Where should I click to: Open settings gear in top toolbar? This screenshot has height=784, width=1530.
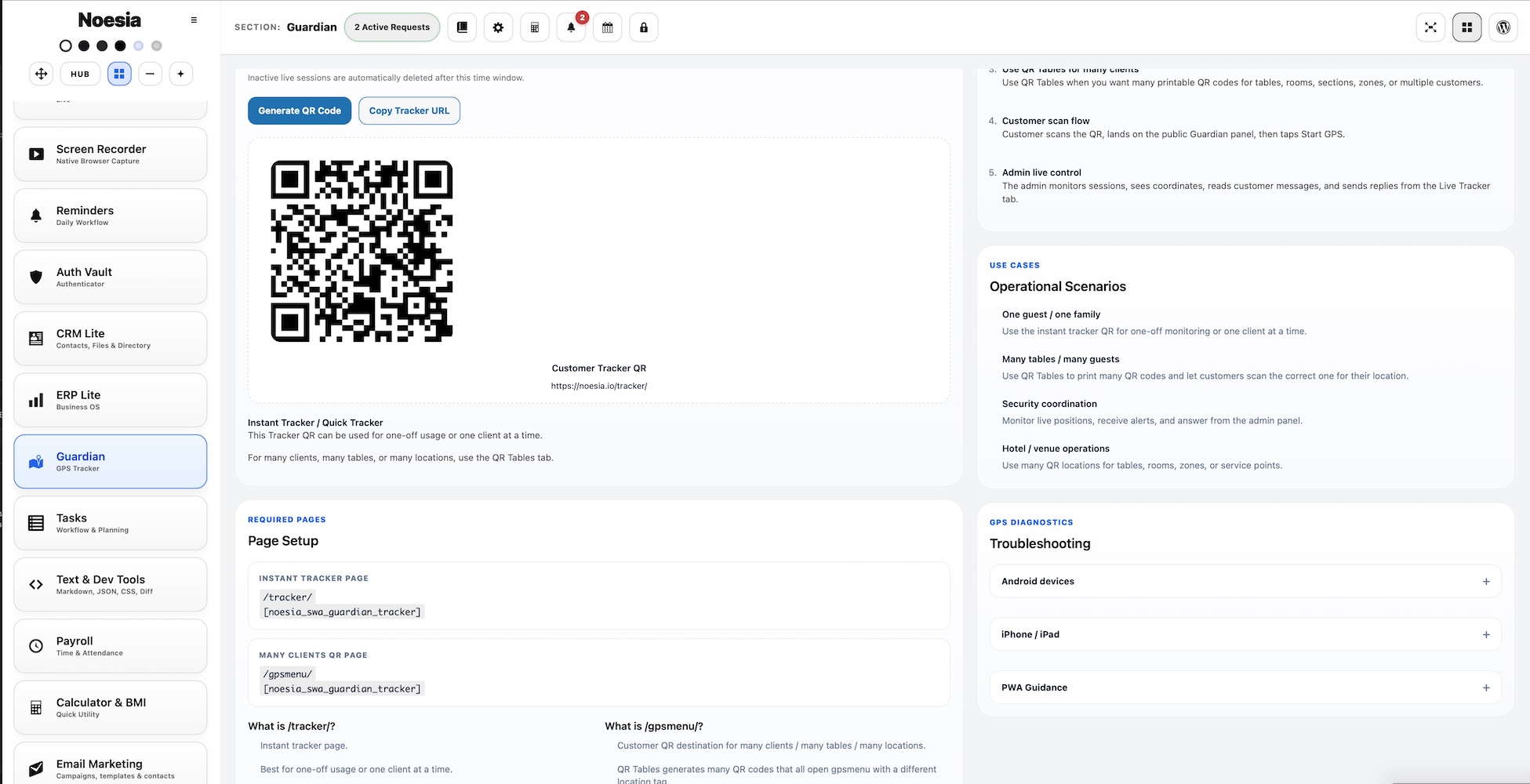point(498,27)
